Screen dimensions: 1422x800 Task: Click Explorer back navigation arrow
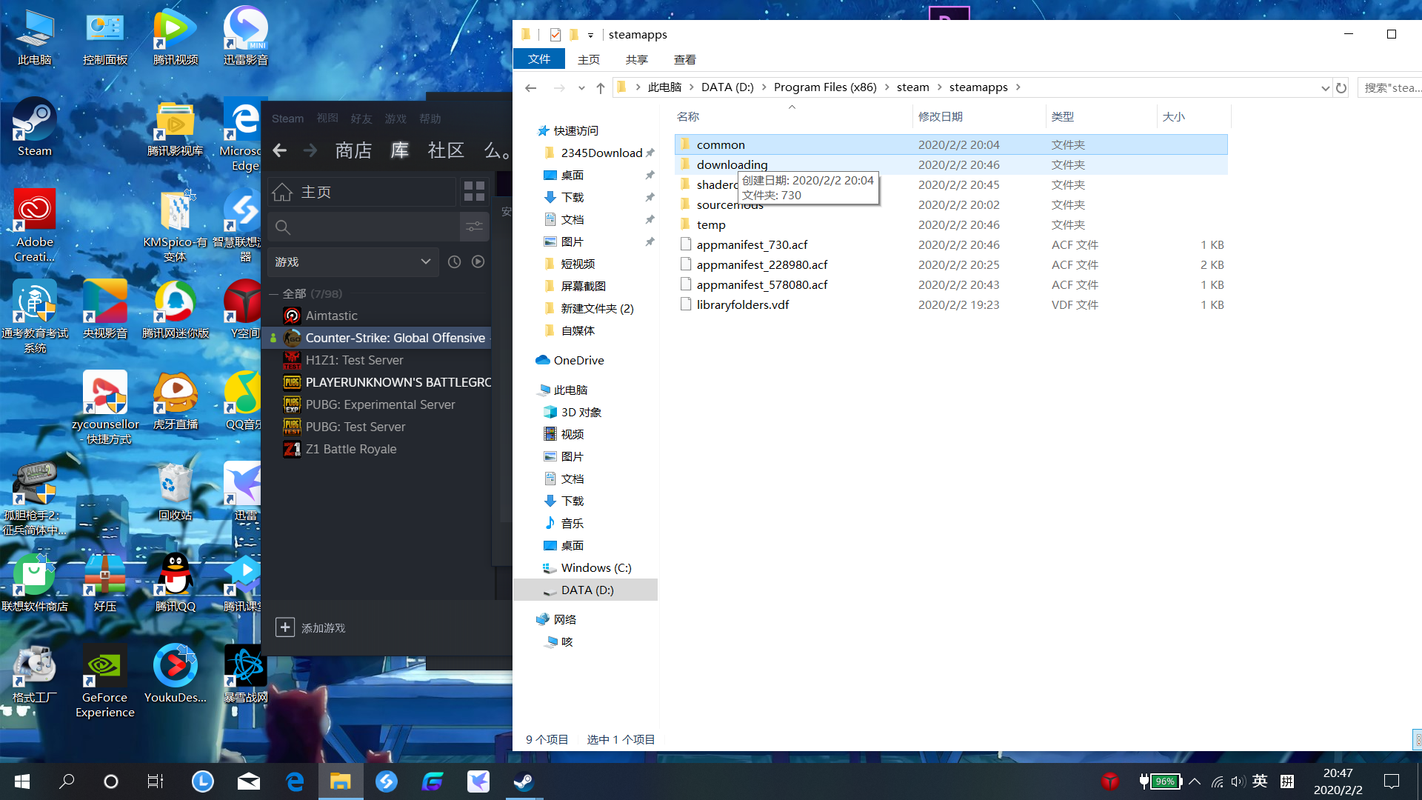531,88
